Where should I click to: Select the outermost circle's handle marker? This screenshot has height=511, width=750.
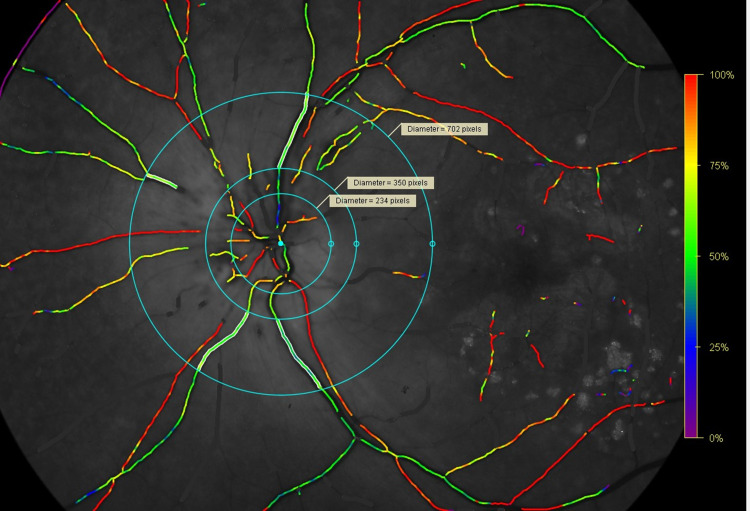click(x=433, y=244)
